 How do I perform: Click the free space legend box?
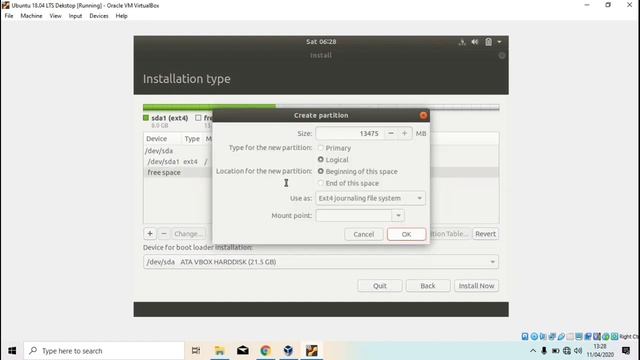[x=198, y=118]
